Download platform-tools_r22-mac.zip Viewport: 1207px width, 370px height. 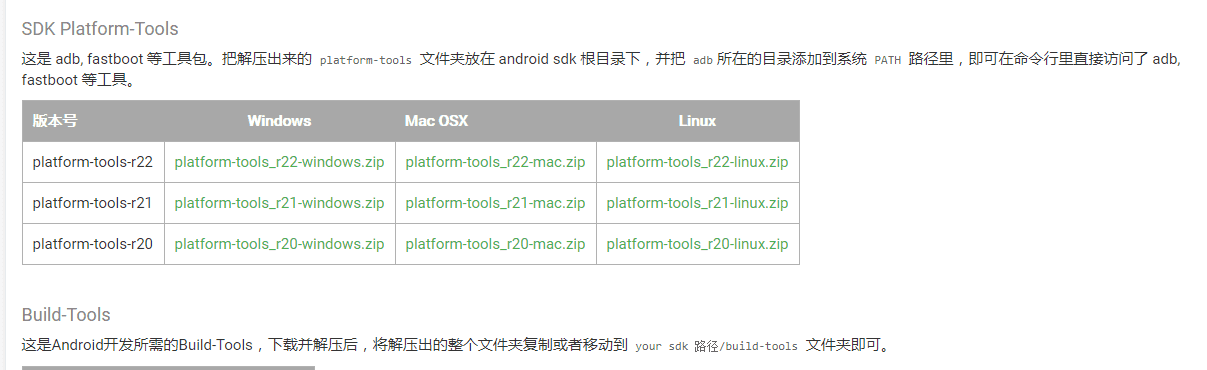[495, 162]
